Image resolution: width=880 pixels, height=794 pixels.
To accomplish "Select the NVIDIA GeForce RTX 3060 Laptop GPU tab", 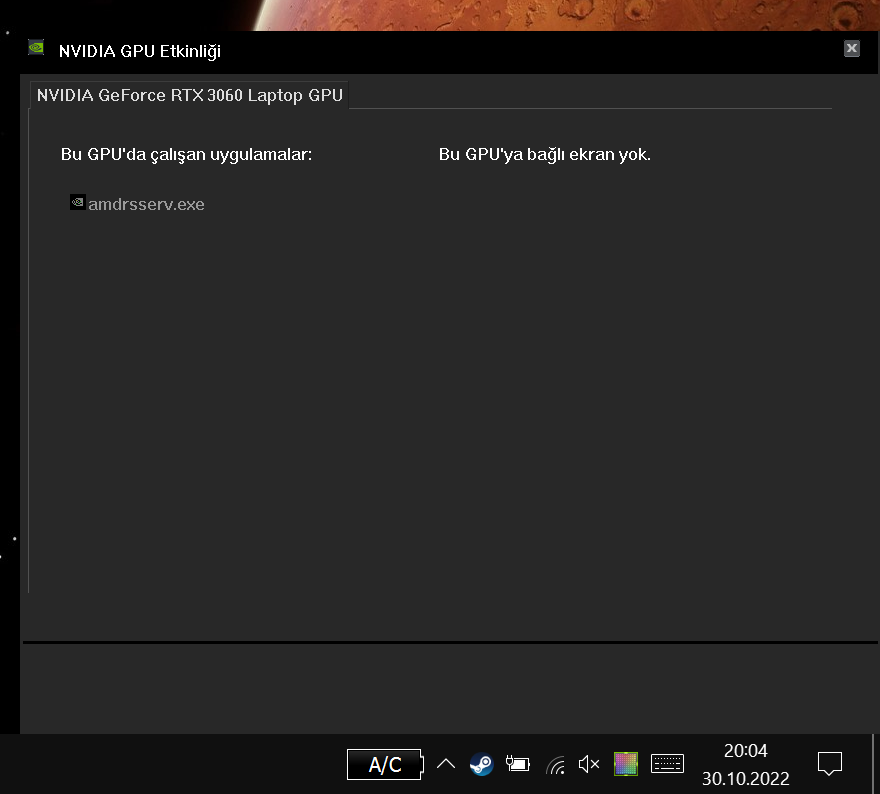I will coord(189,95).
